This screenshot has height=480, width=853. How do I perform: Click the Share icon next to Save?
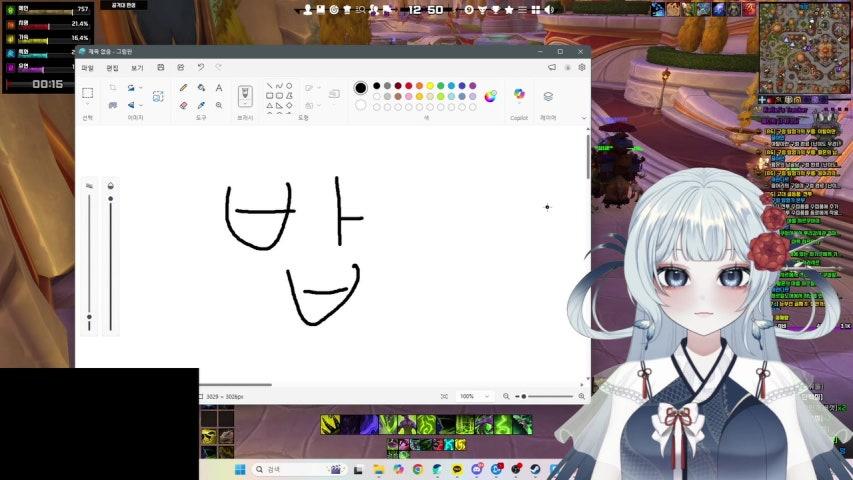click(181, 67)
